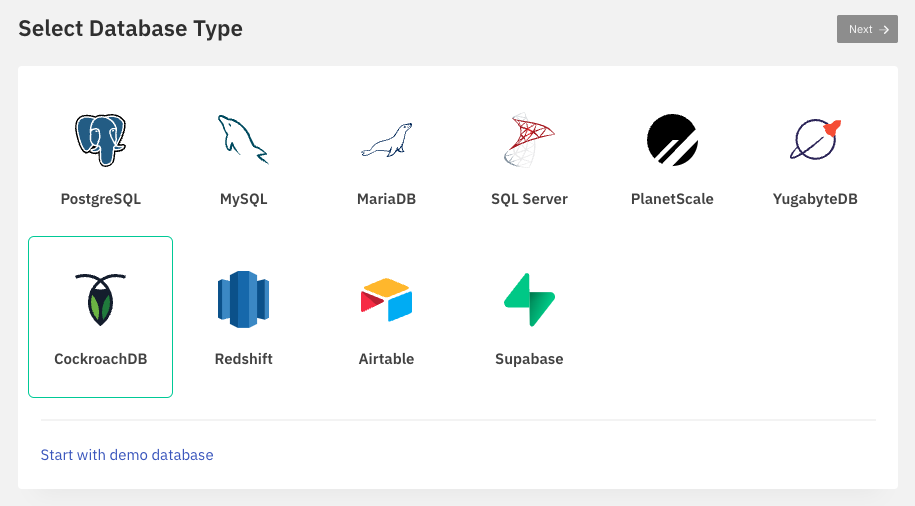The height and width of the screenshot is (506, 915).
Task: Click the CockroachDB label text
Action: (100, 359)
